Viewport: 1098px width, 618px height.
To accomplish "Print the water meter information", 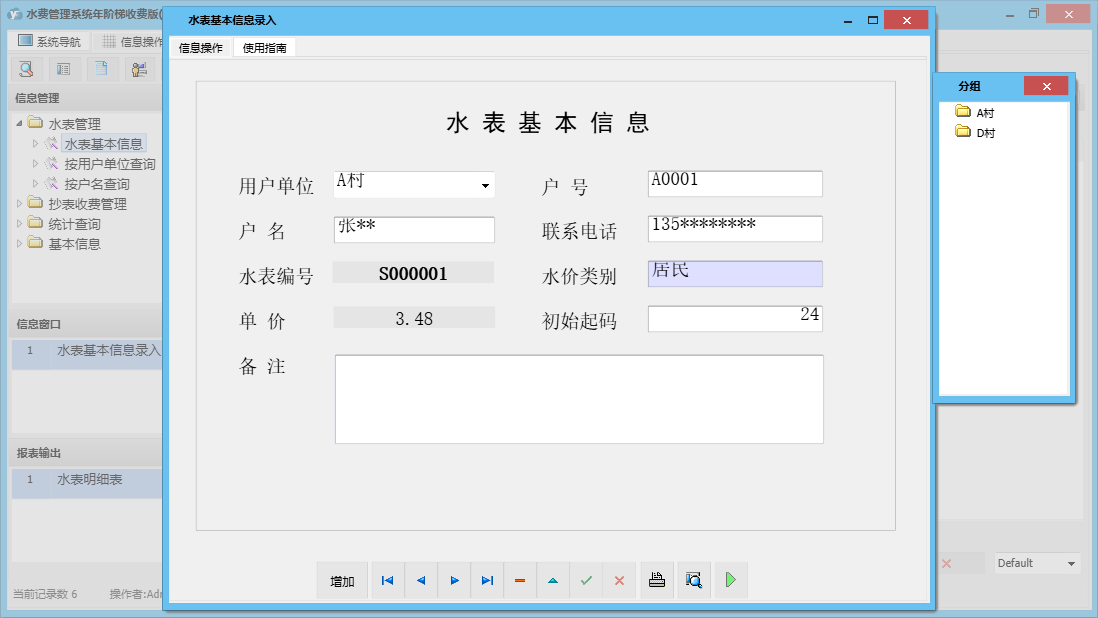I will click(x=656, y=580).
